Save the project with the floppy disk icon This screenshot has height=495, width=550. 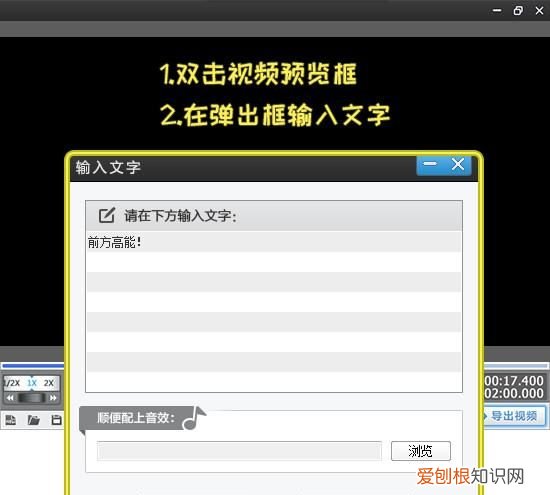pyautogui.click(x=56, y=420)
